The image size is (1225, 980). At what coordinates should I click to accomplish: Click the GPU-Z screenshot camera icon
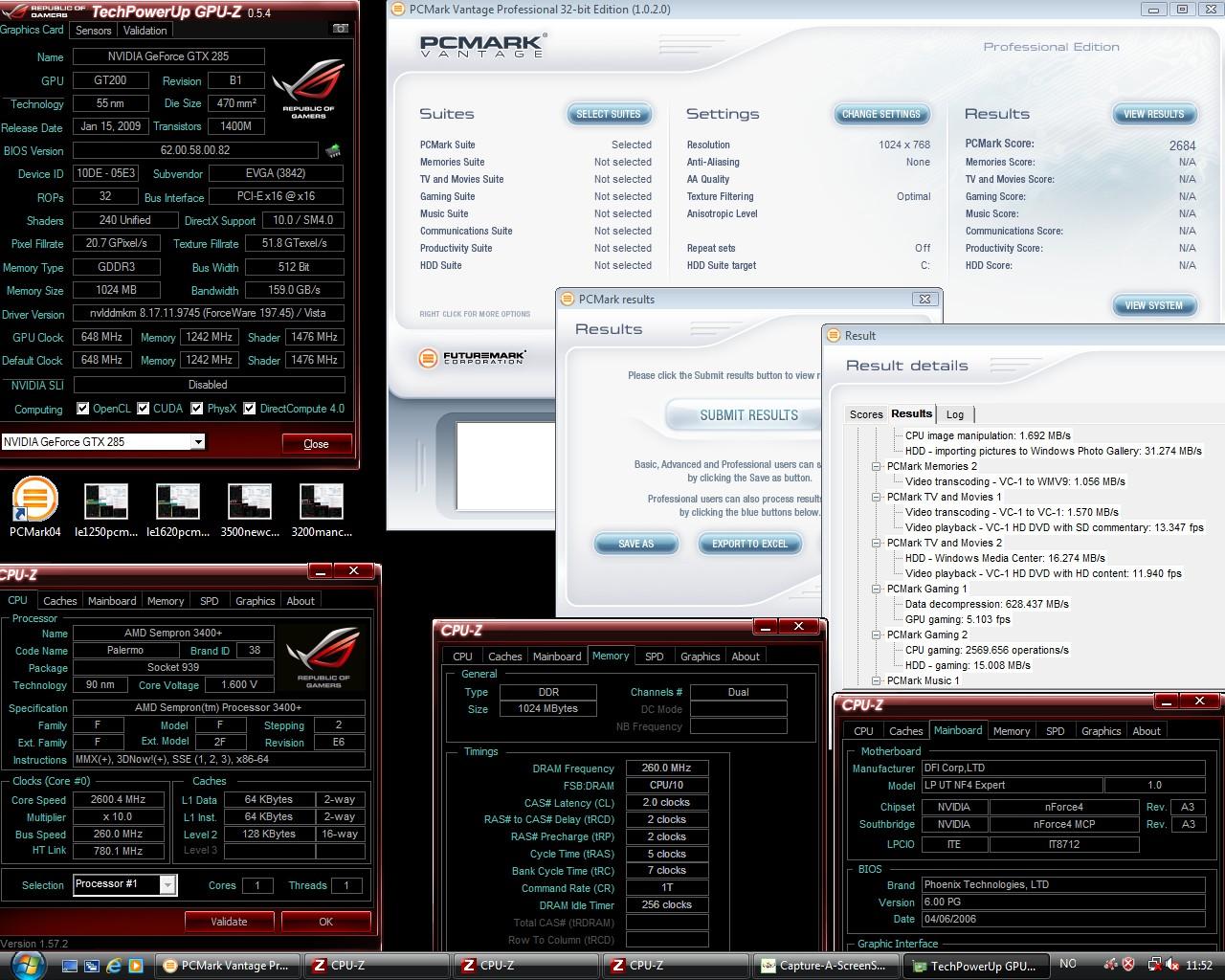(340, 29)
